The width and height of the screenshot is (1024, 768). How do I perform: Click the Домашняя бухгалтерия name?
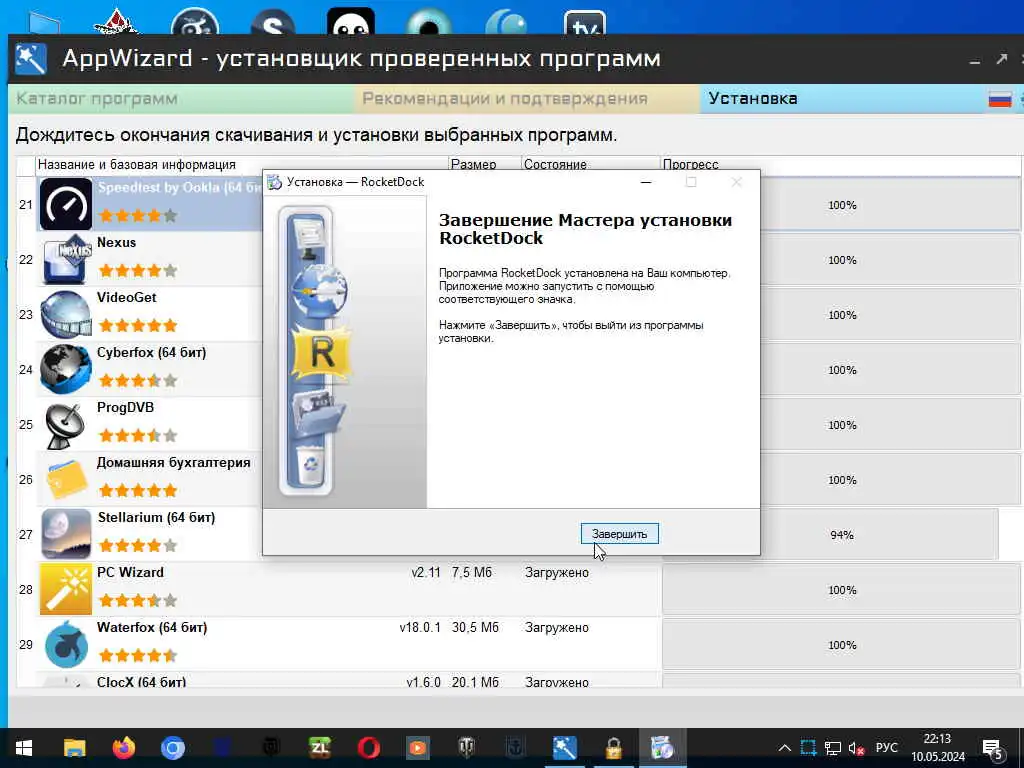click(x=174, y=462)
